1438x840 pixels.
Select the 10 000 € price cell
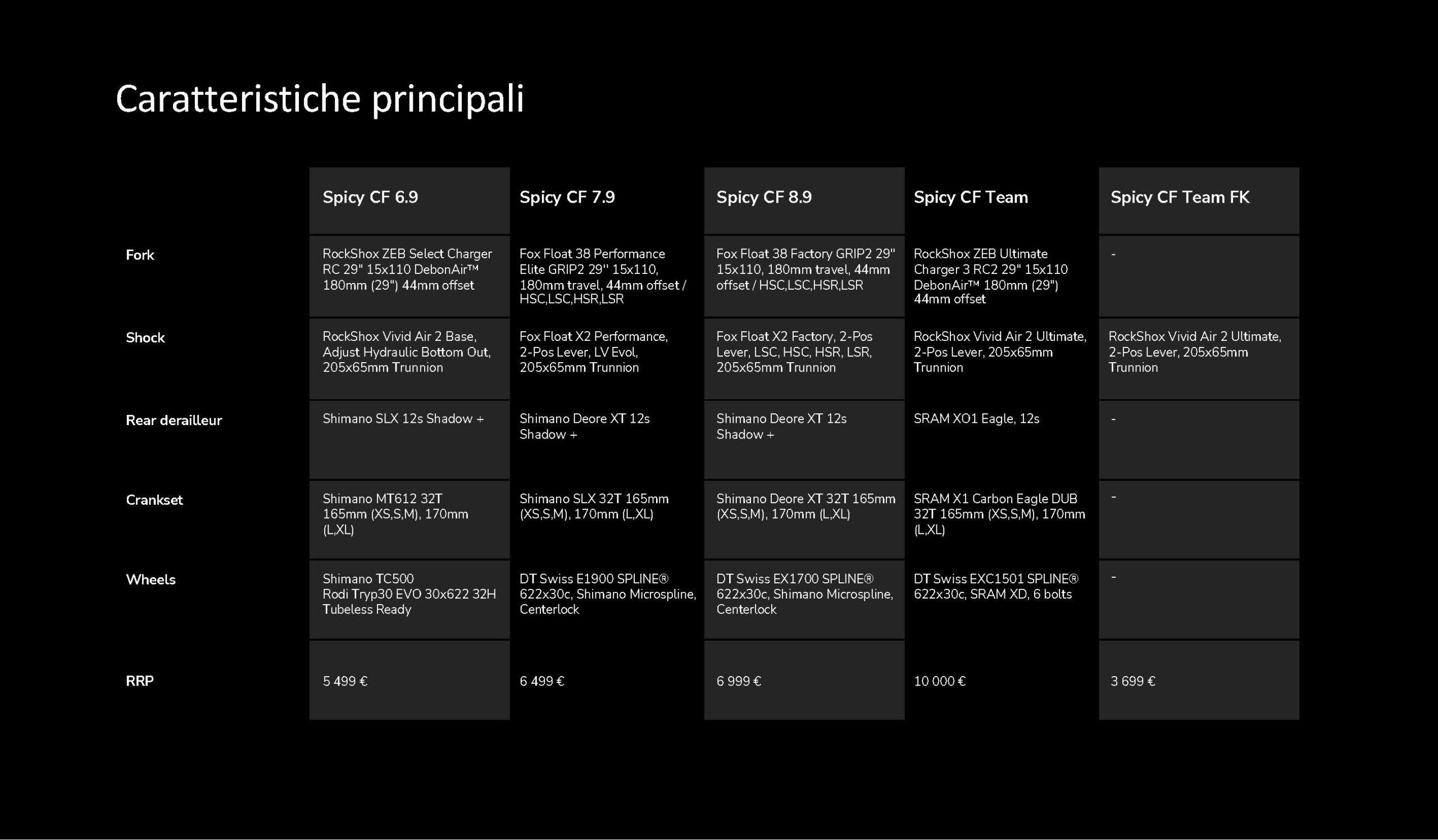point(939,682)
